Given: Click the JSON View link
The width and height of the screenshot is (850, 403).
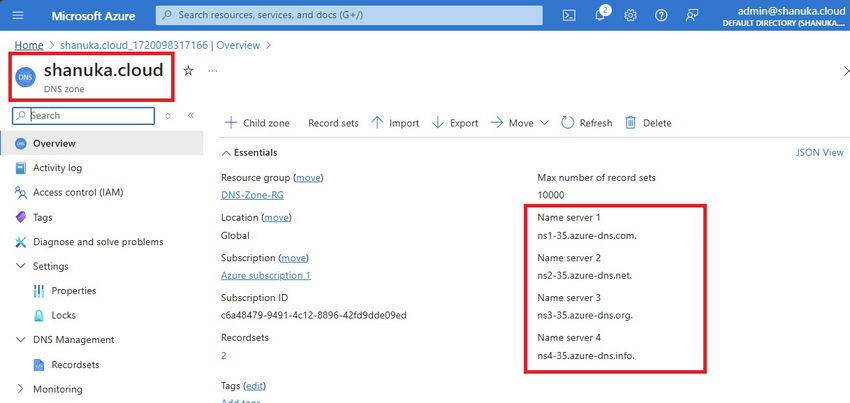Looking at the screenshot, I should (x=820, y=153).
